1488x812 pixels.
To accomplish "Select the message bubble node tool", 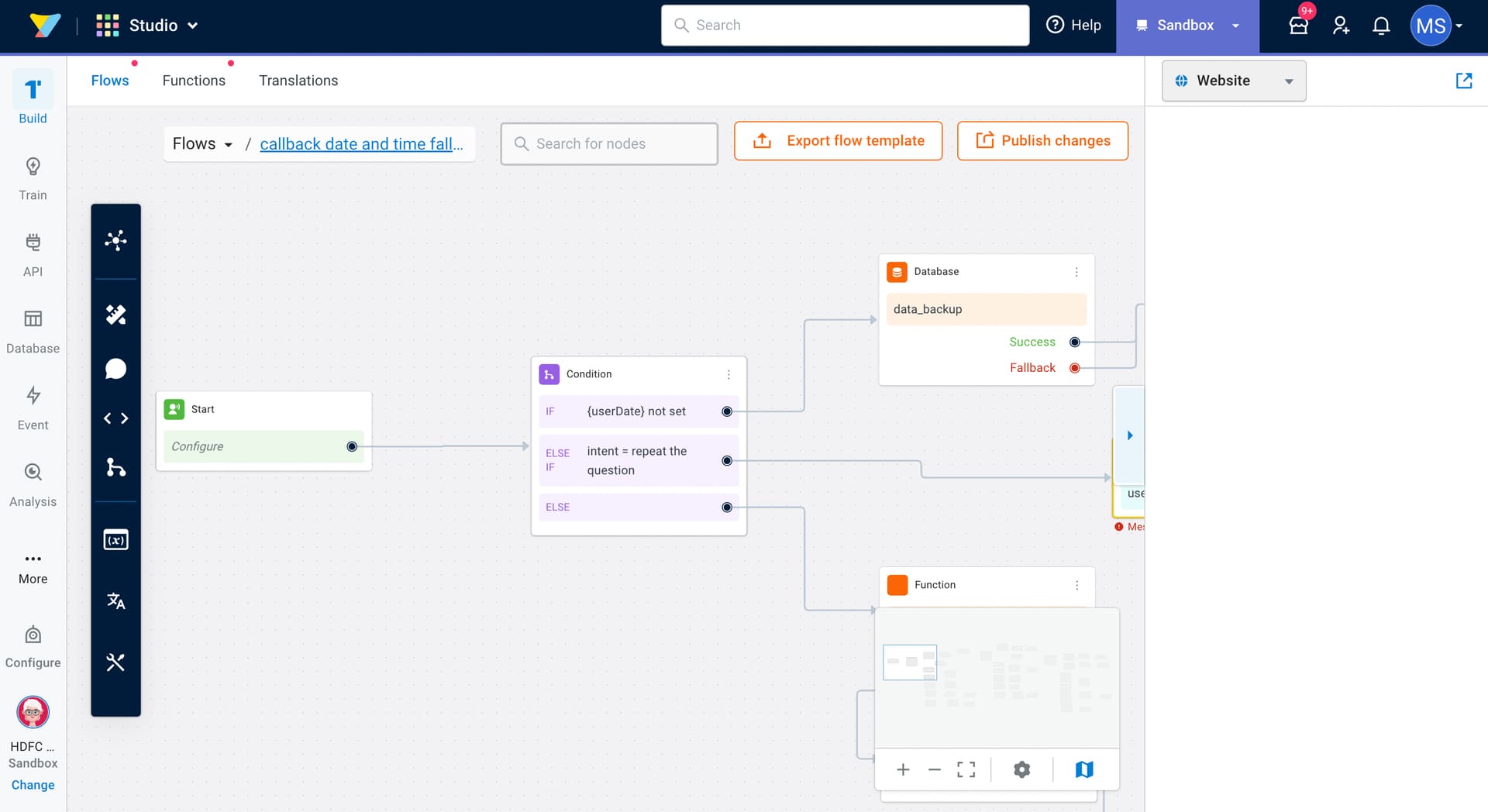I will pos(115,369).
